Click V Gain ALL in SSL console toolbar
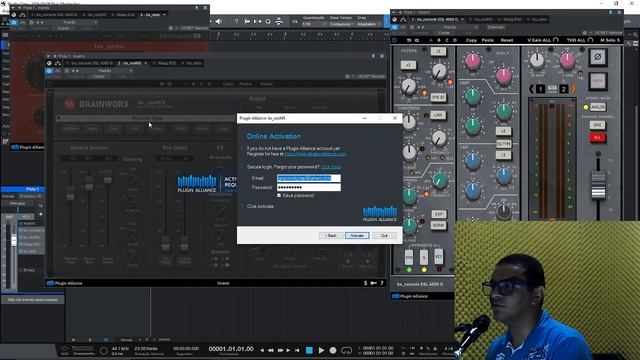 coord(543,40)
